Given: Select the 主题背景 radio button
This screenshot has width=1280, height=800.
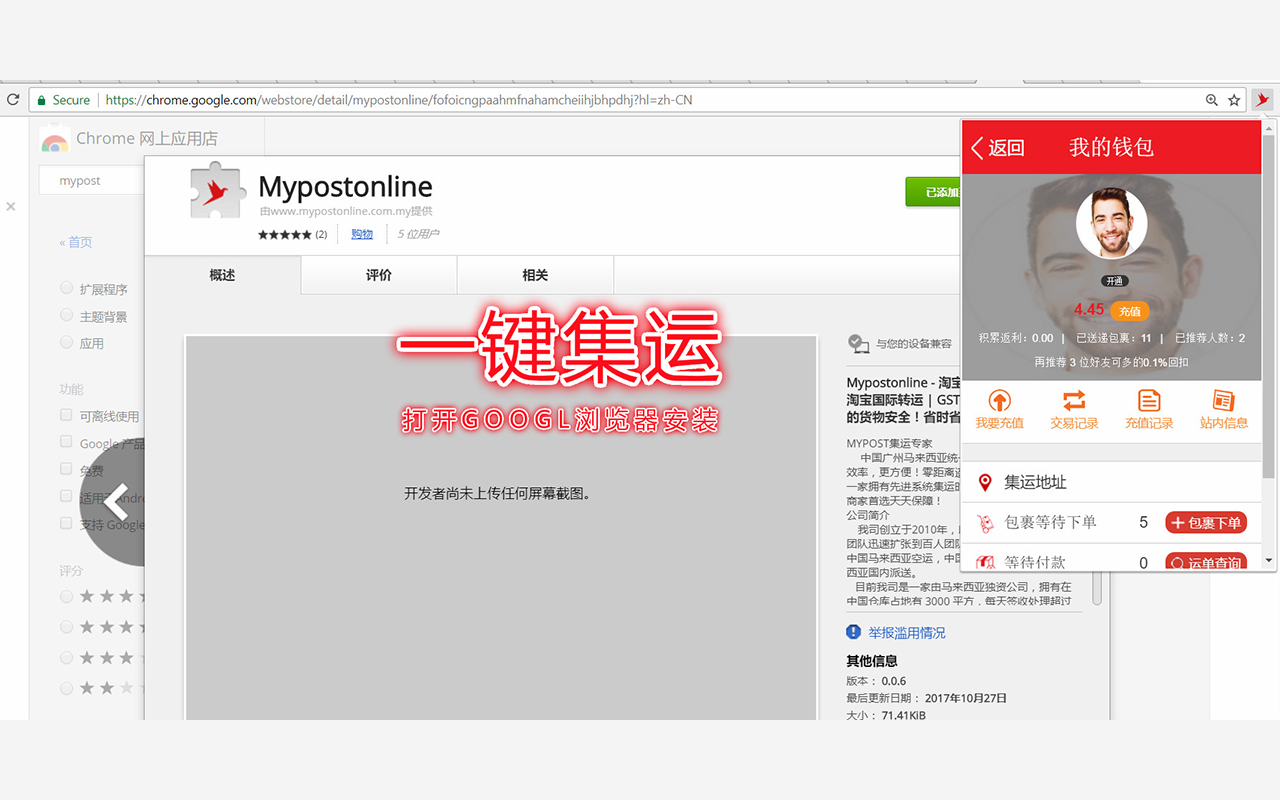Looking at the screenshot, I should 66,315.
